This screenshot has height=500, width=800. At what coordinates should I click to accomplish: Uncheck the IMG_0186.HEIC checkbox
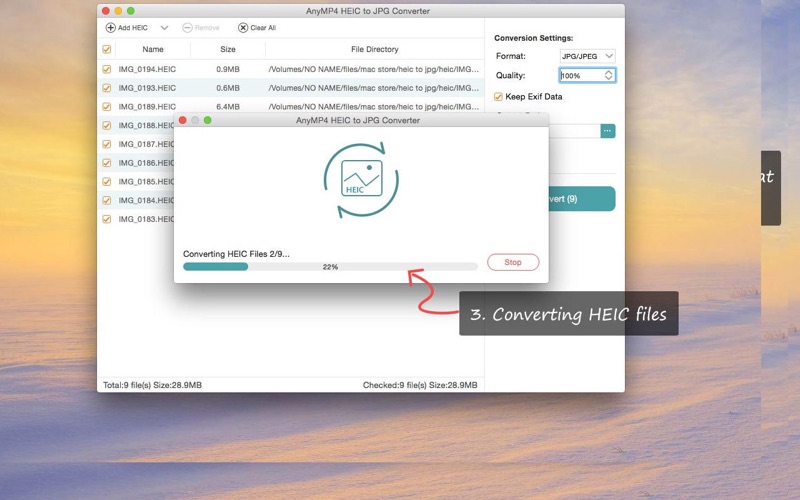coord(107,163)
